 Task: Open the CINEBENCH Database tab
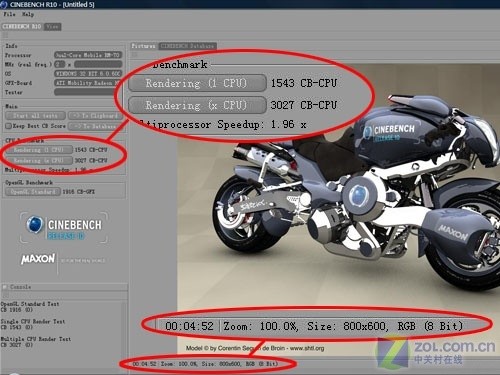point(187,46)
